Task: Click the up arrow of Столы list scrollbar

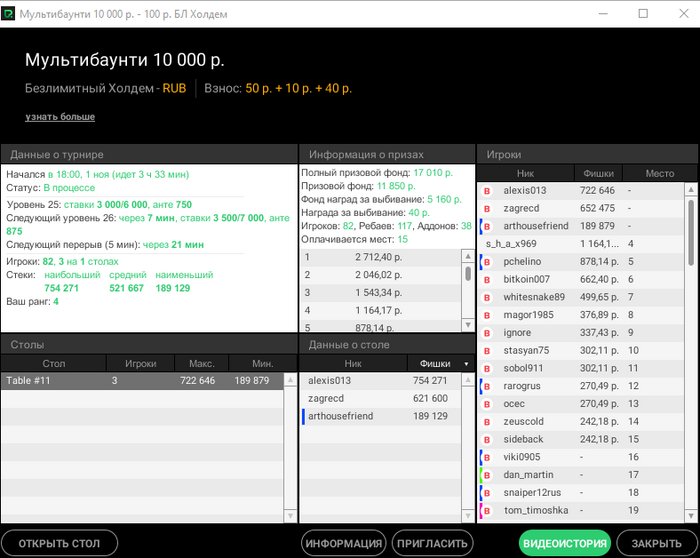Action: (x=290, y=380)
